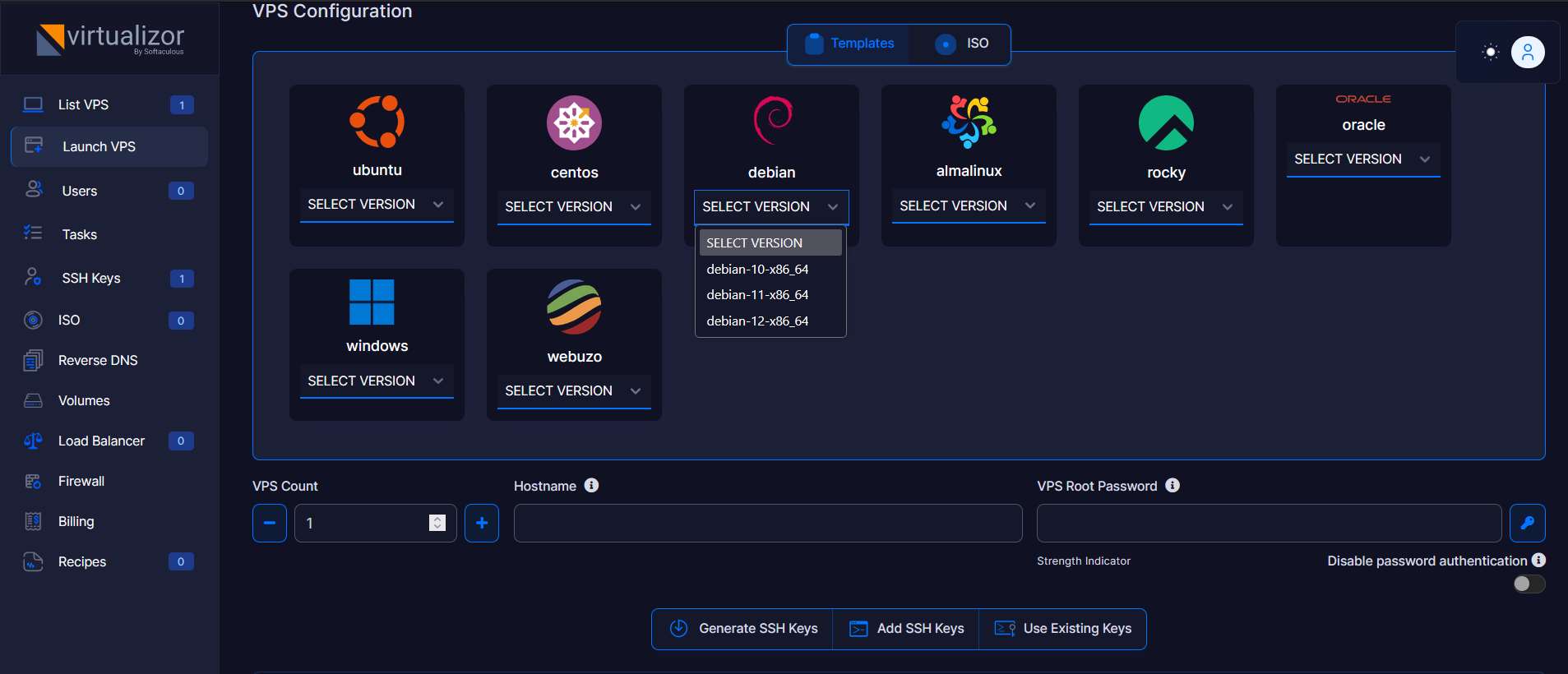This screenshot has height=674, width=1568.
Task: Click the Load Balancer scales icon
Action: click(x=33, y=441)
